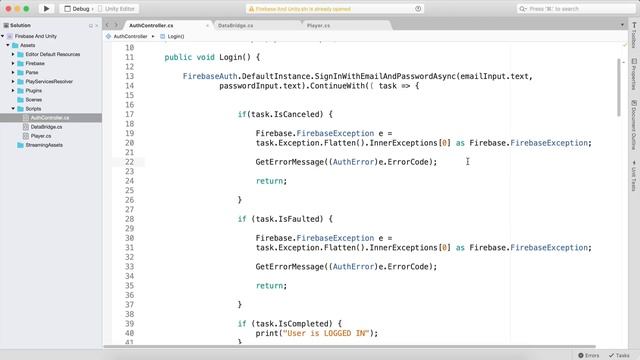Click line number 22 in gutter
Viewport: 640px width, 360px height.
pyautogui.click(x=129, y=162)
